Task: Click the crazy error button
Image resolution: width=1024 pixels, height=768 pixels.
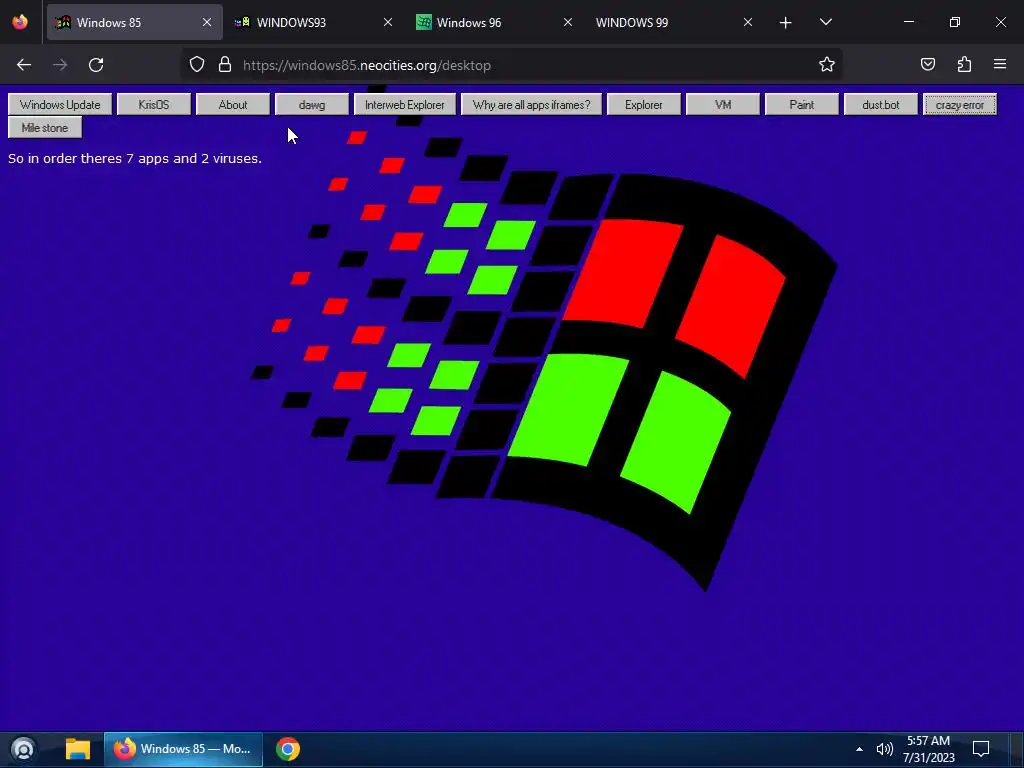Action: [x=960, y=104]
